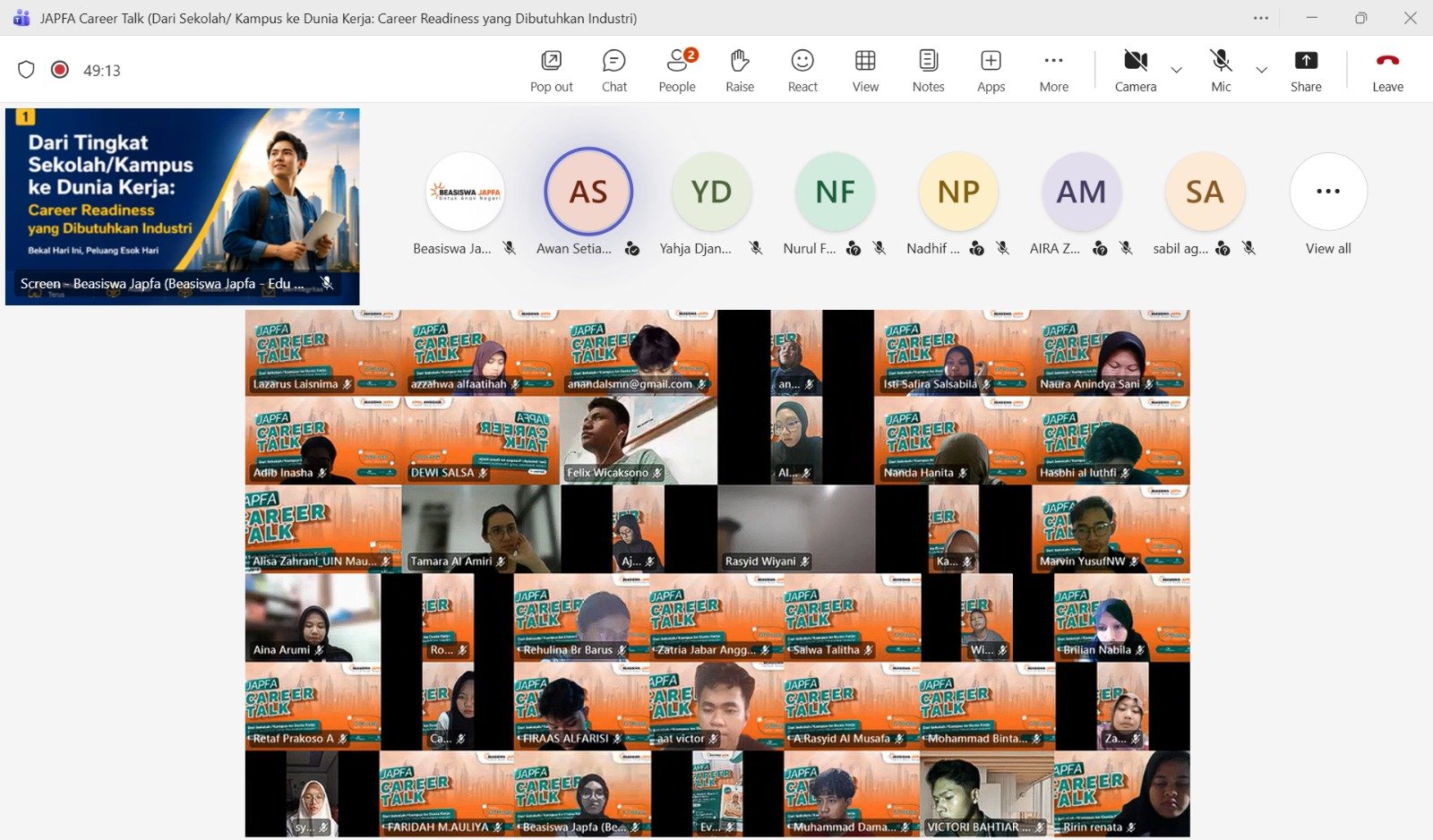Screen dimensions: 1433x840
Task: Click View all participants button
Action: tap(1328, 192)
